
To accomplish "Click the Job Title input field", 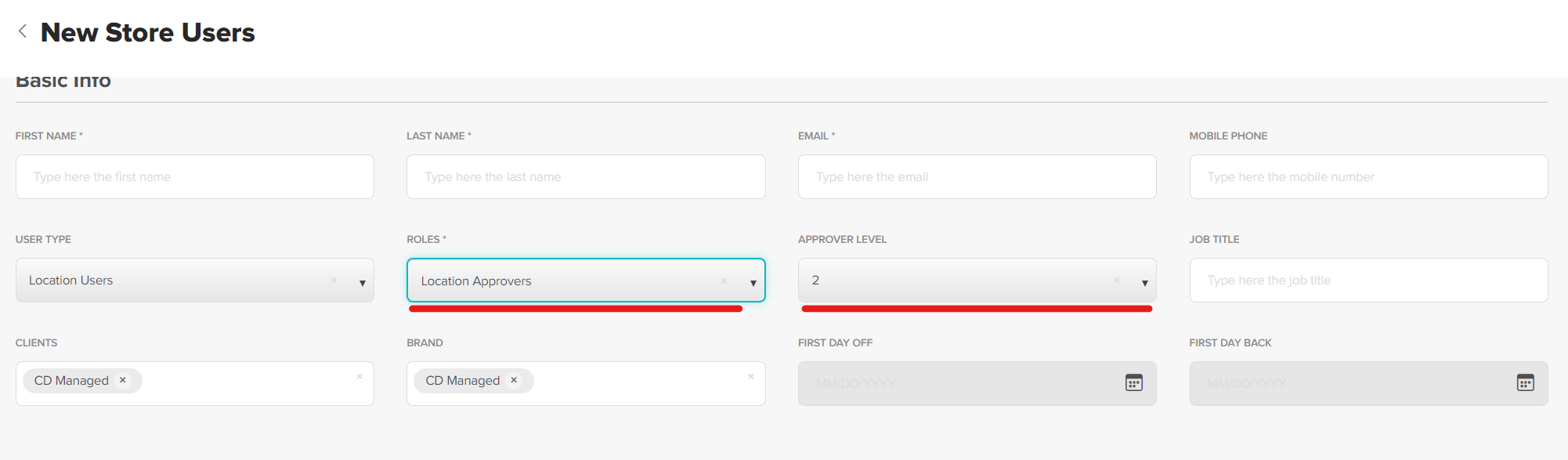I will click(x=1367, y=281).
